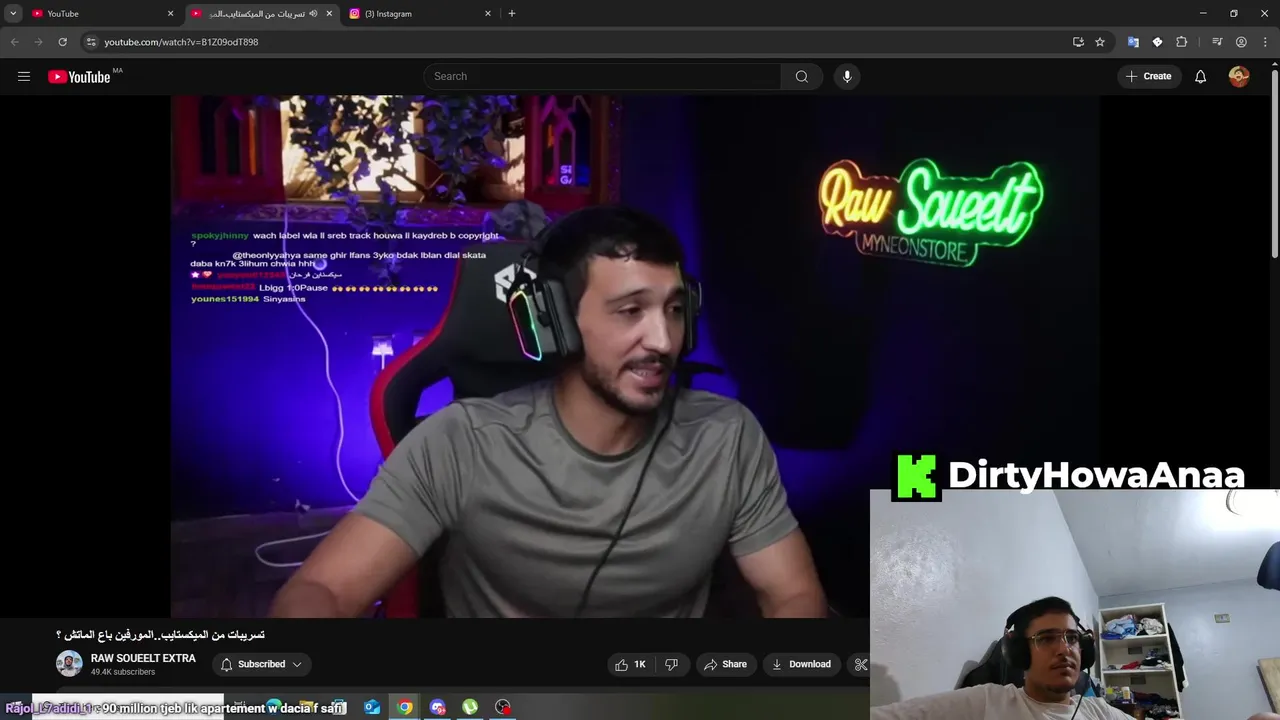Click the Create button

(x=1148, y=76)
